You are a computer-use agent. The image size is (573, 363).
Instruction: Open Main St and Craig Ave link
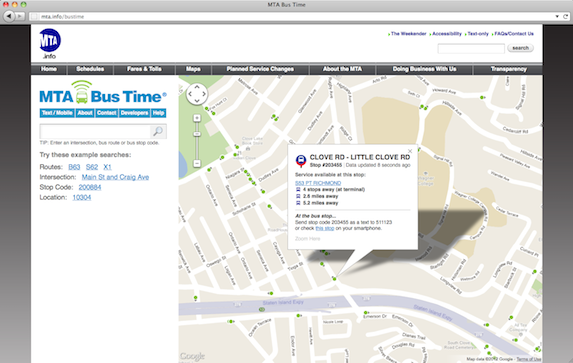[x=115, y=177]
